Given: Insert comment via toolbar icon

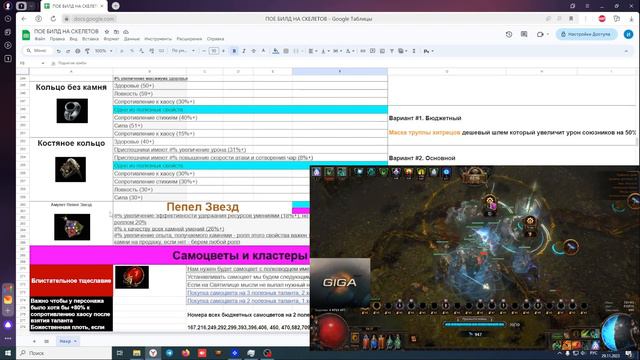Looking at the screenshot, I should 372,51.
